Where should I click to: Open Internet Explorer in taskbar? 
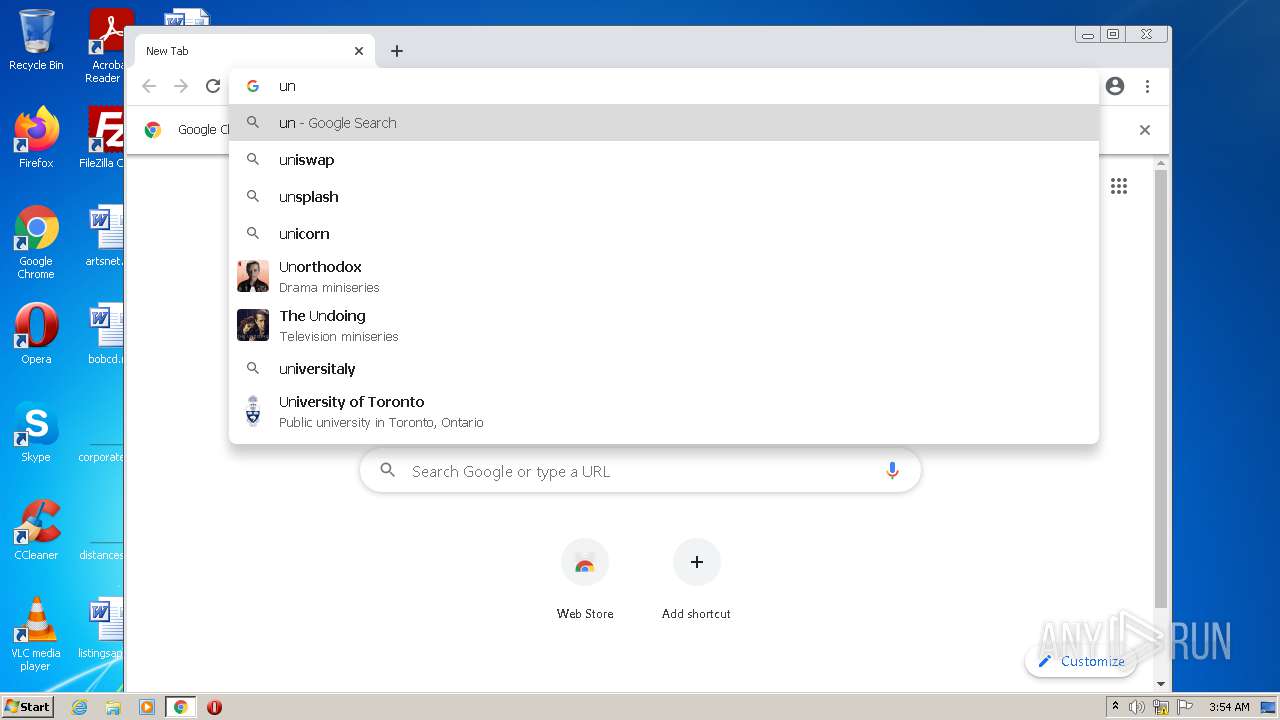click(x=80, y=707)
